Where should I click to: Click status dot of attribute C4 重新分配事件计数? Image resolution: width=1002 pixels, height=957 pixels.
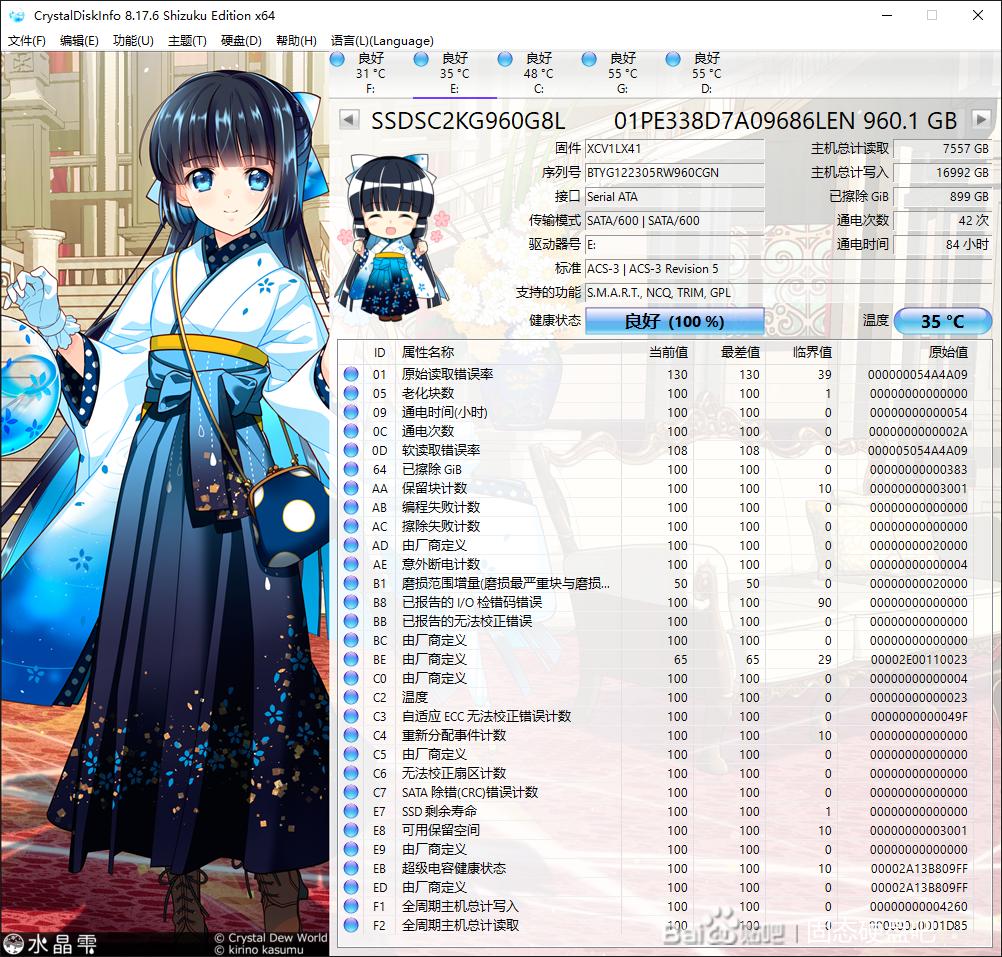pyautogui.click(x=351, y=735)
